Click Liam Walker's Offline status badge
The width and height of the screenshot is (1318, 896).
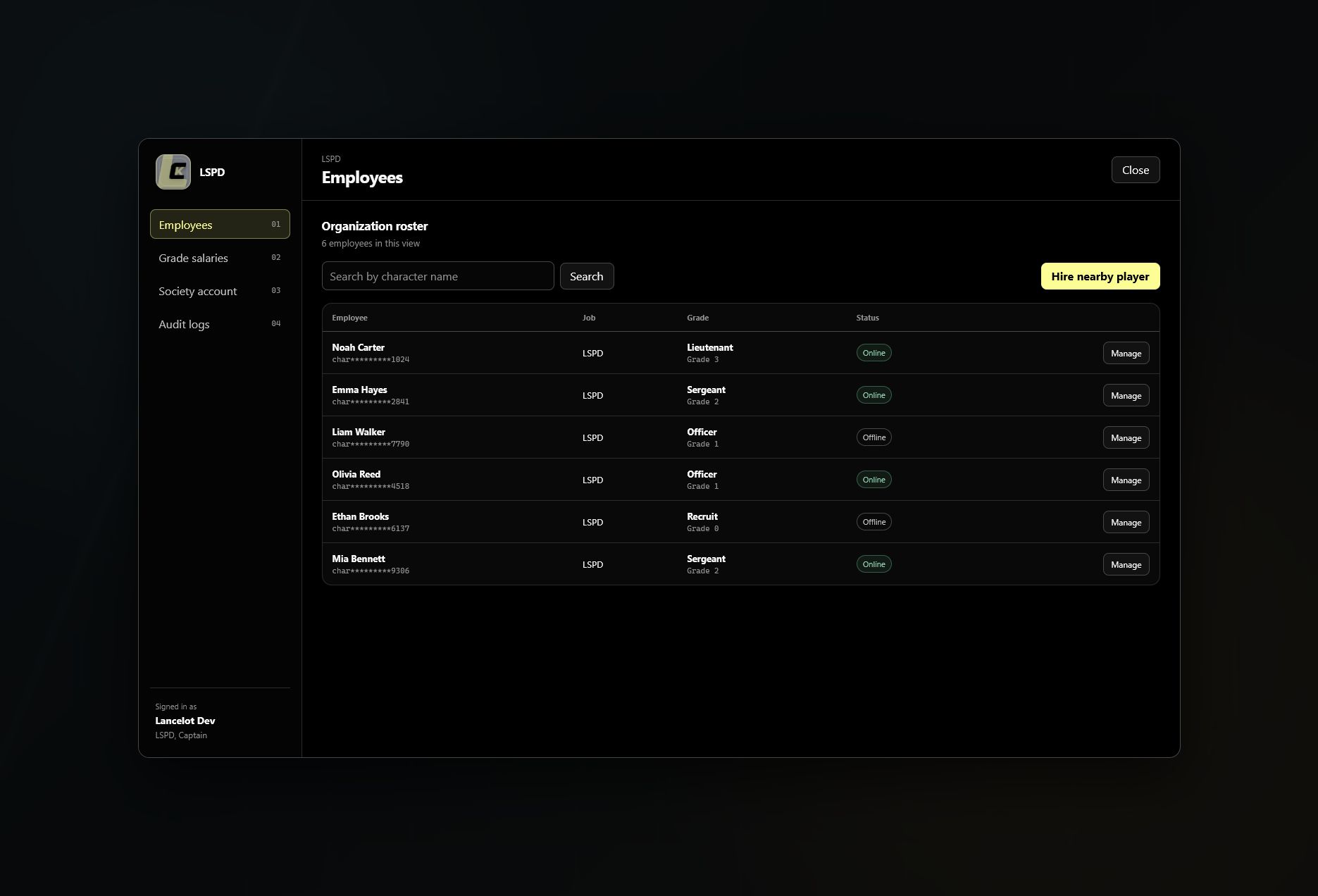[874, 437]
